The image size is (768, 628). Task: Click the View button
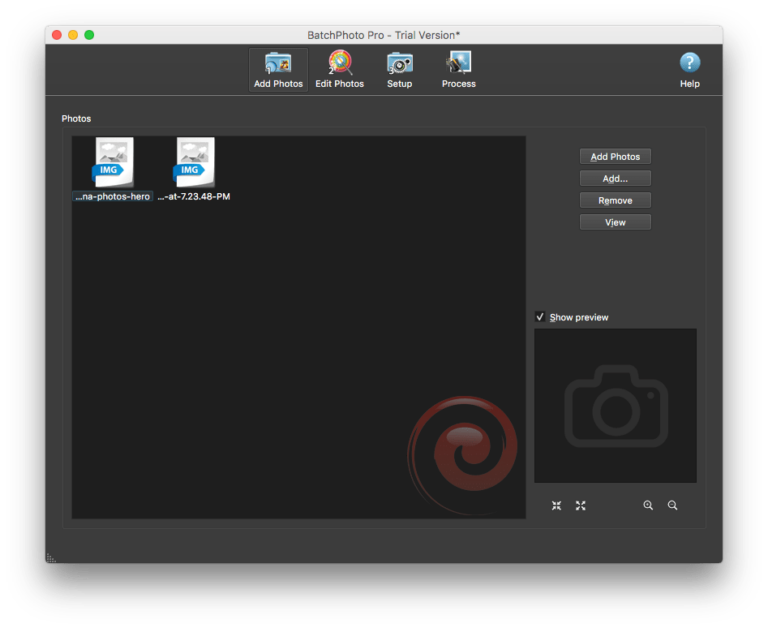pyautogui.click(x=615, y=222)
